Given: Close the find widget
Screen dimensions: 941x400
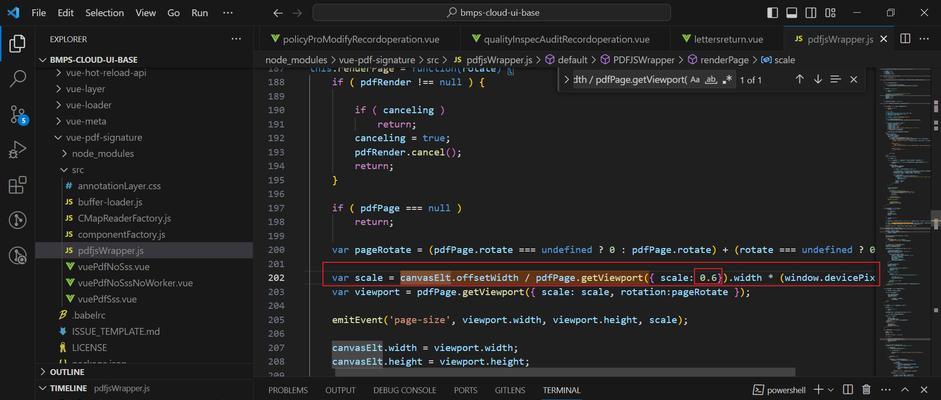Looking at the screenshot, I should [x=853, y=79].
